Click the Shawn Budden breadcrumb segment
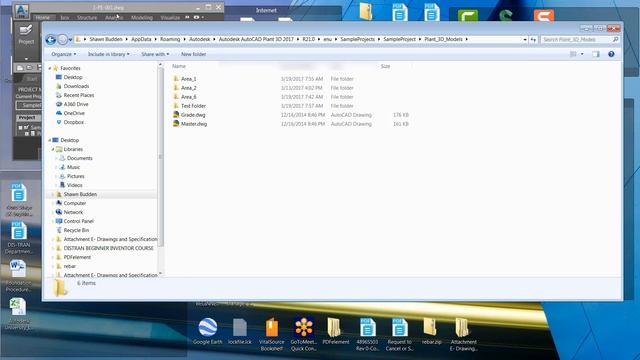640x360 pixels. pyautogui.click(x=106, y=40)
